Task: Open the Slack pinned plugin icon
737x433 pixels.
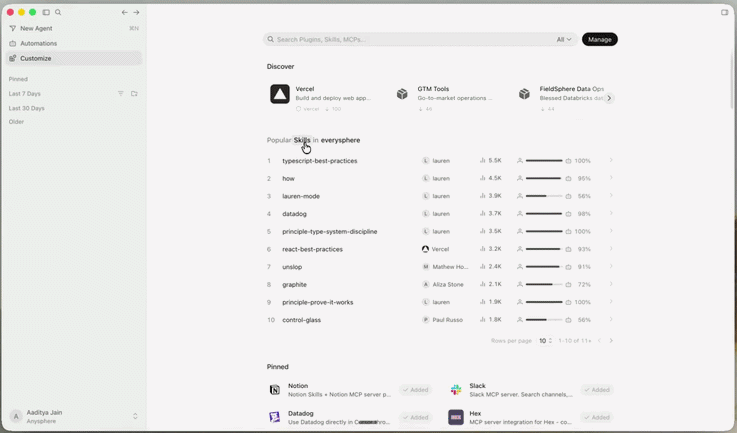Action: (x=456, y=390)
